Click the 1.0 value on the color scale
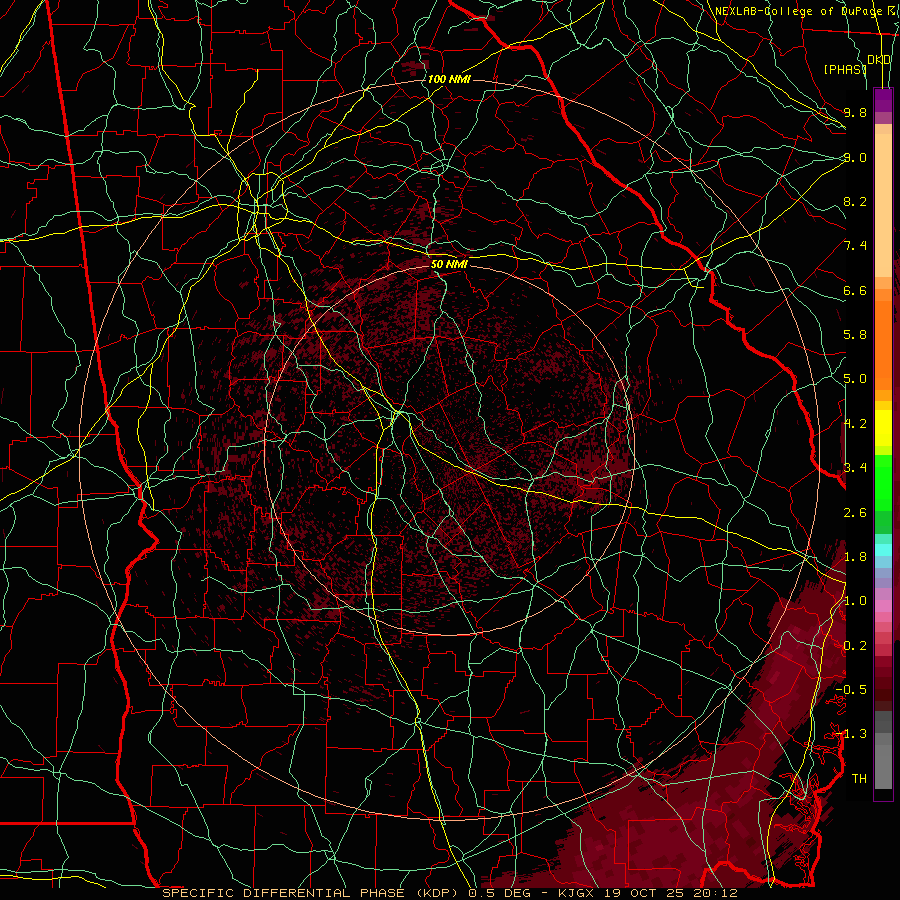Screen dimensions: 900x900 pyautogui.click(x=855, y=601)
